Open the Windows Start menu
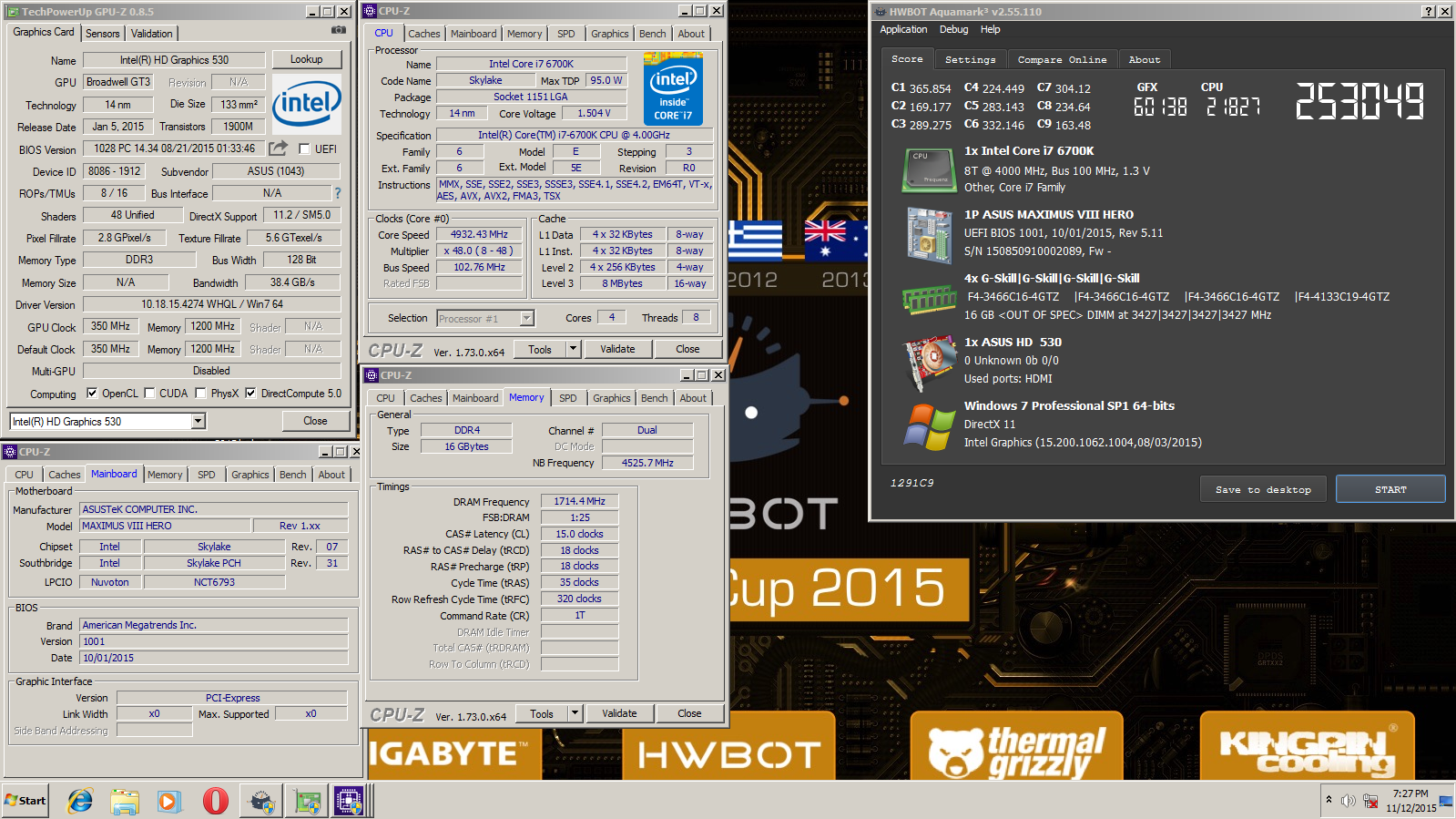 [25, 801]
